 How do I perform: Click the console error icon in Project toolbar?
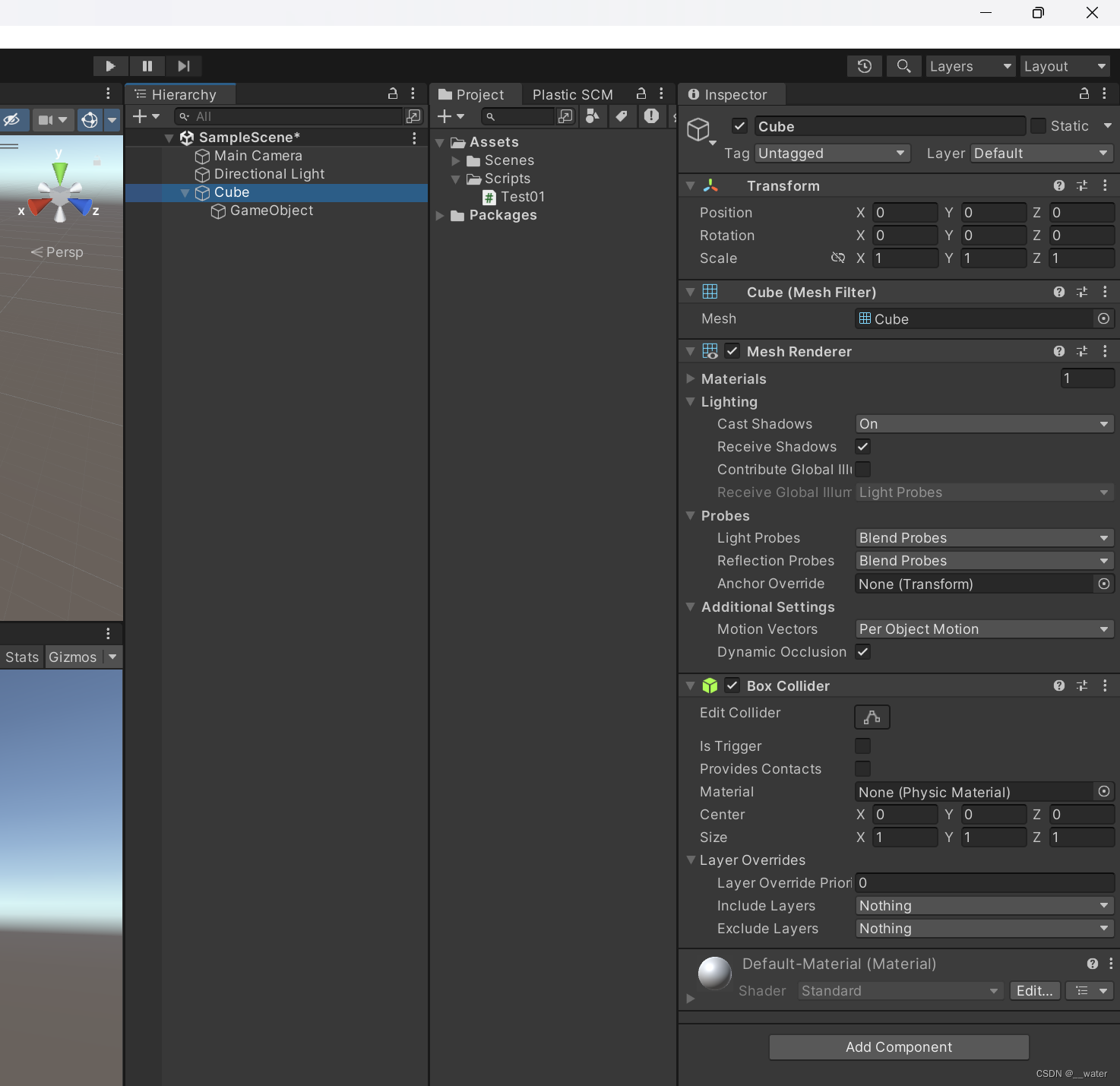[x=651, y=116]
